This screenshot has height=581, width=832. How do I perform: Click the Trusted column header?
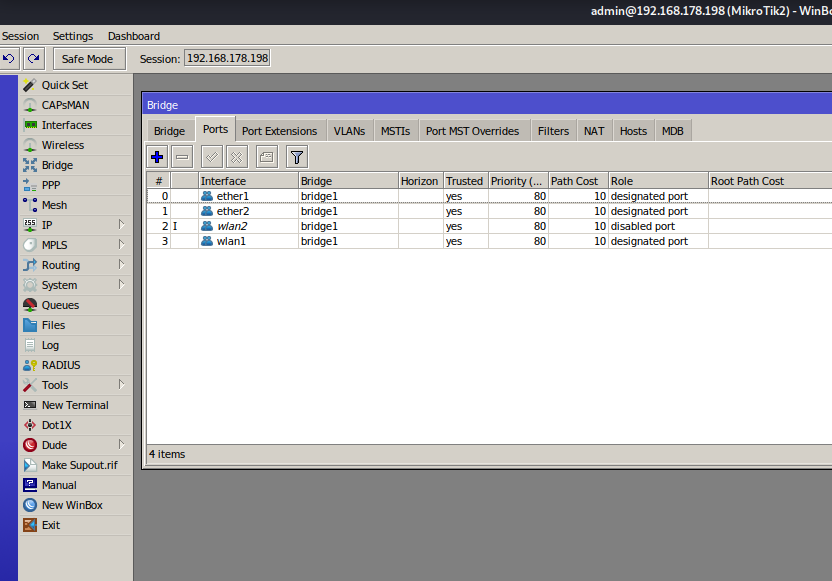click(x=465, y=181)
